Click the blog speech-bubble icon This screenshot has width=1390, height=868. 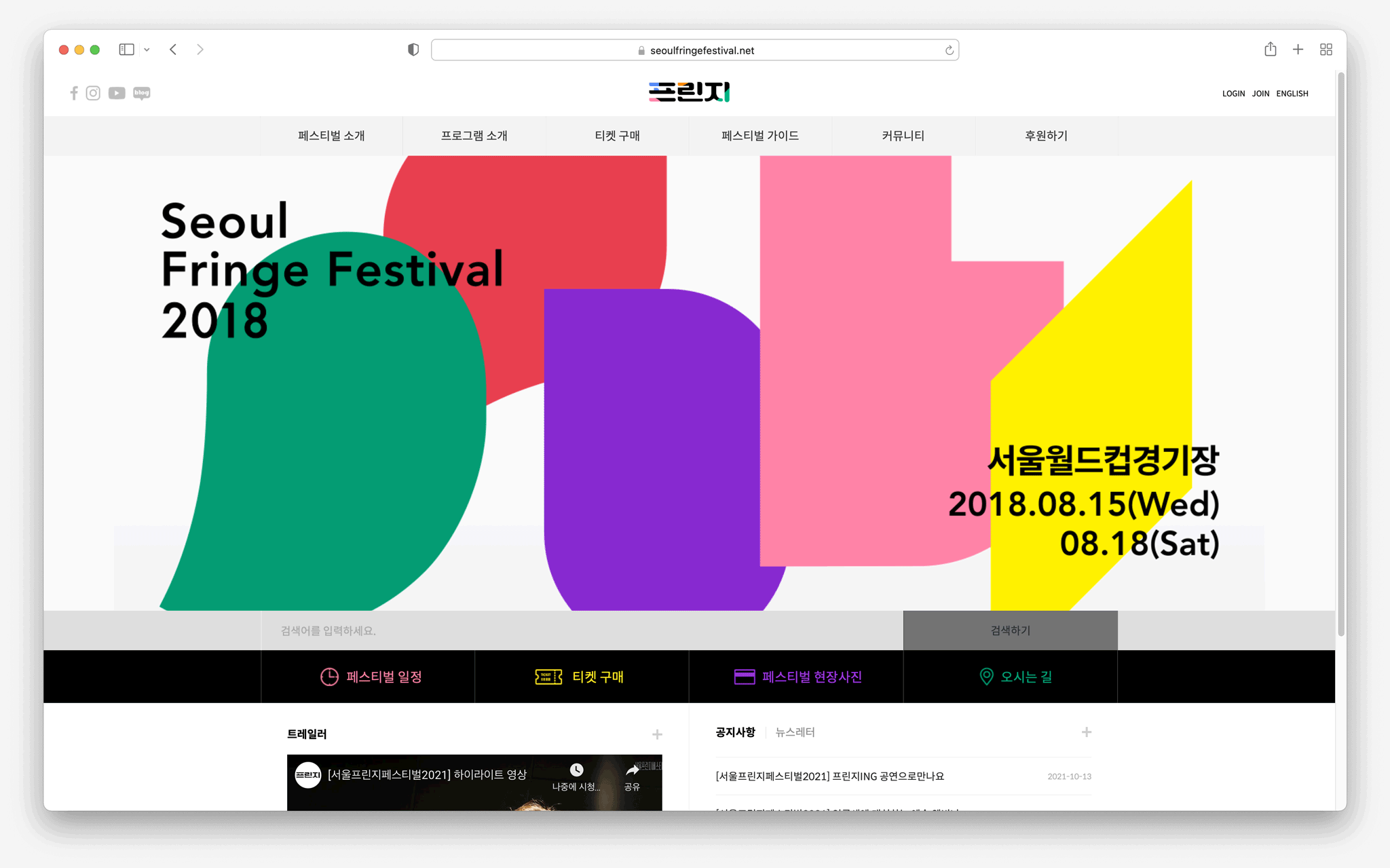142,93
